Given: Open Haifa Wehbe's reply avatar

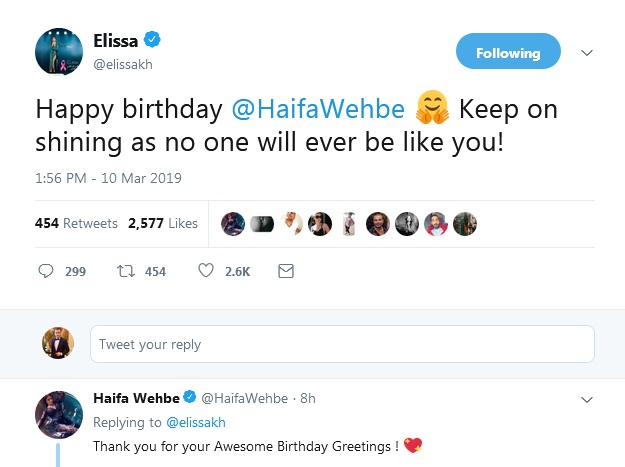Looking at the screenshot, I should click(58, 414).
